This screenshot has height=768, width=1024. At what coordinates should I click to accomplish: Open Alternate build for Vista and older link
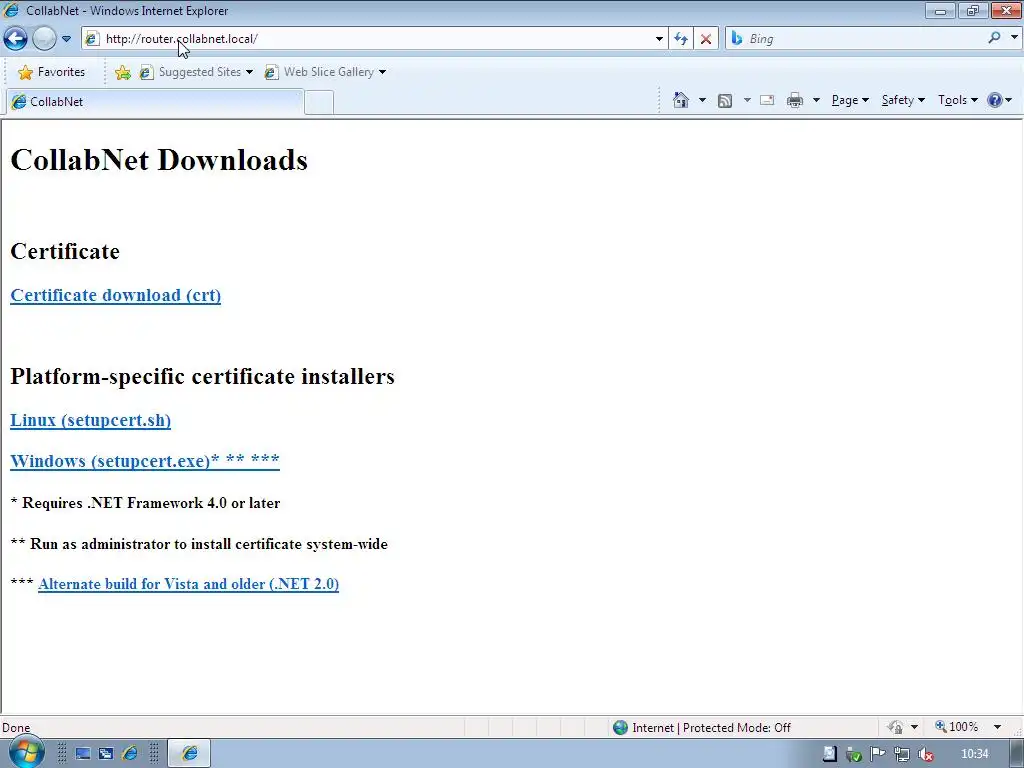pyautogui.click(x=189, y=584)
